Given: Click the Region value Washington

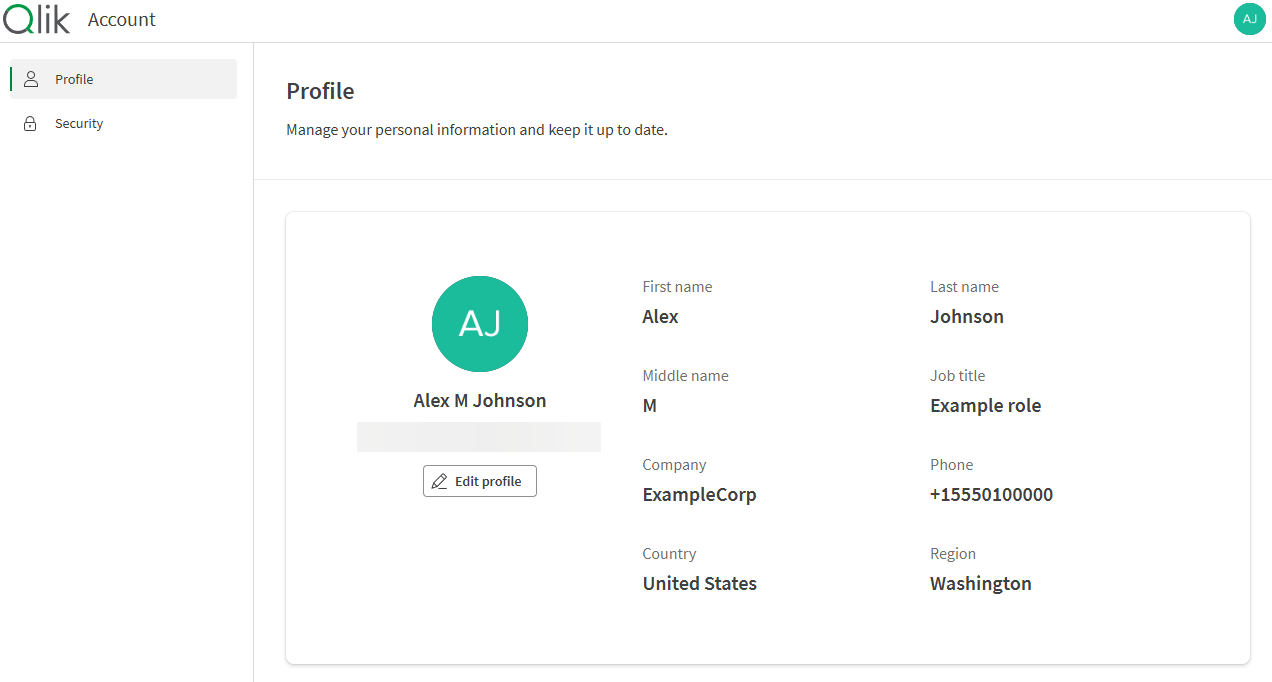Looking at the screenshot, I should [980, 583].
